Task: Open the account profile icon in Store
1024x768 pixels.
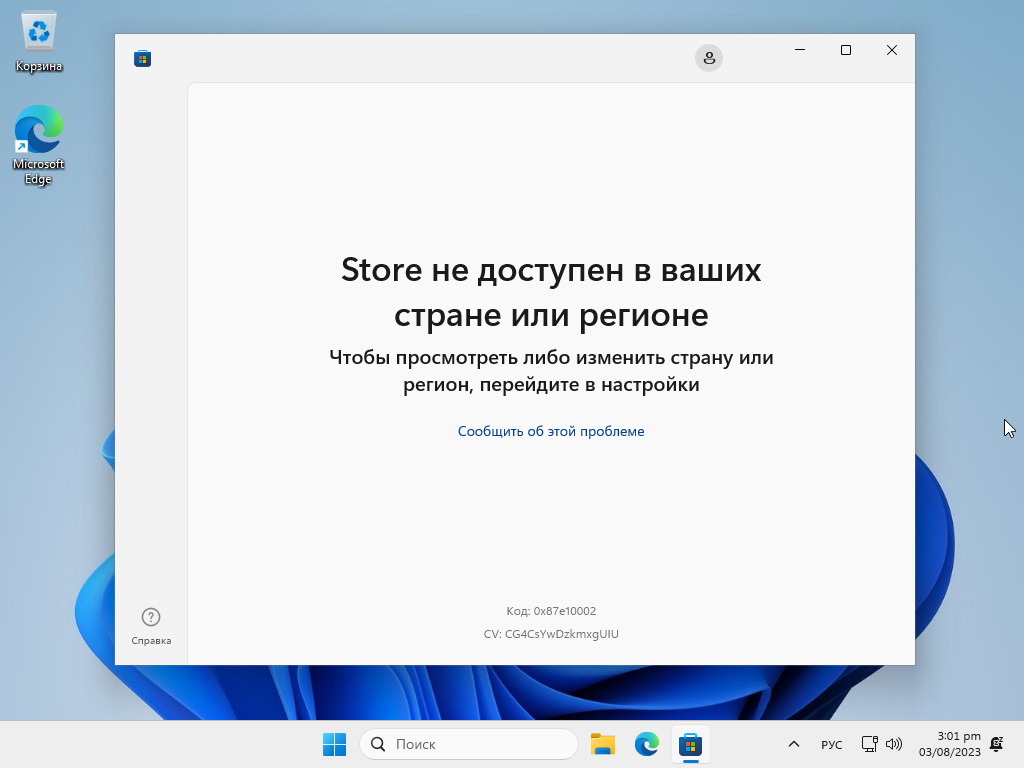Action: click(709, 58)
